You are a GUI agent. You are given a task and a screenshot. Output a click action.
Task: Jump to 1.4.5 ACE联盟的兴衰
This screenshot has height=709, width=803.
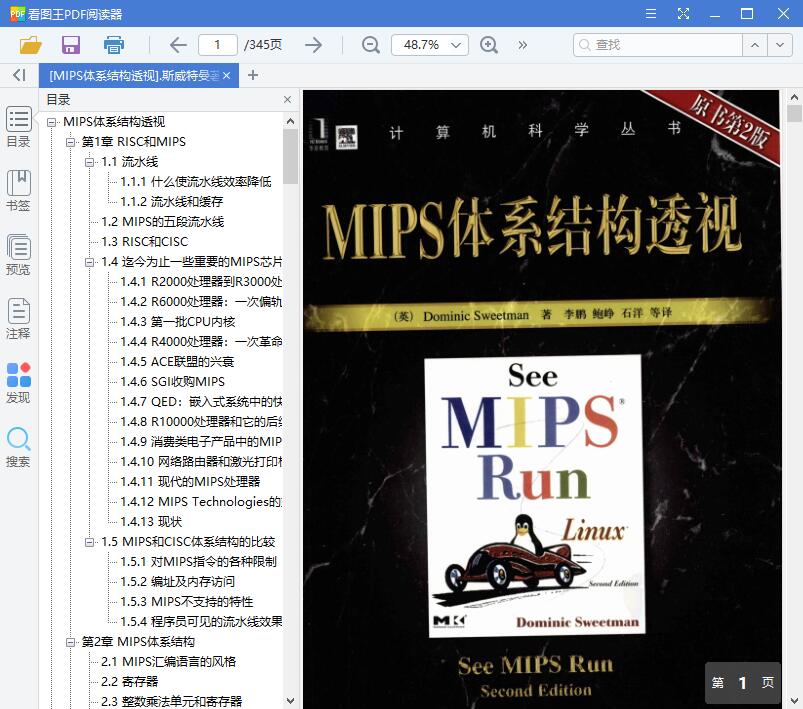177,362
